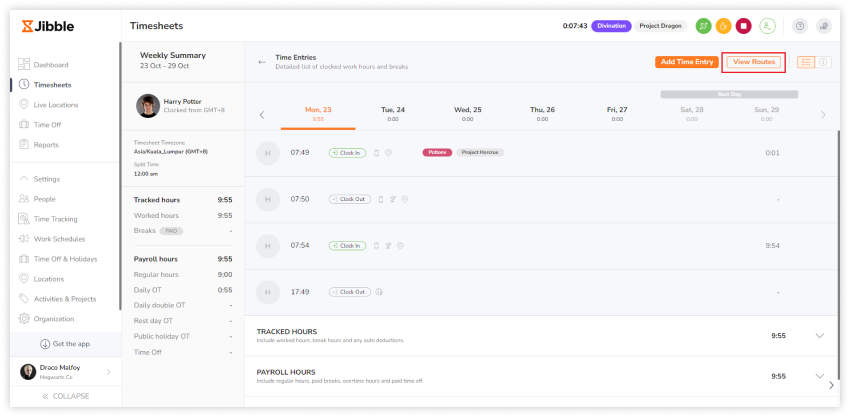Expand the Payroll Hours section
The width and height of the screenshot is (850, 417).
point(820,376)
